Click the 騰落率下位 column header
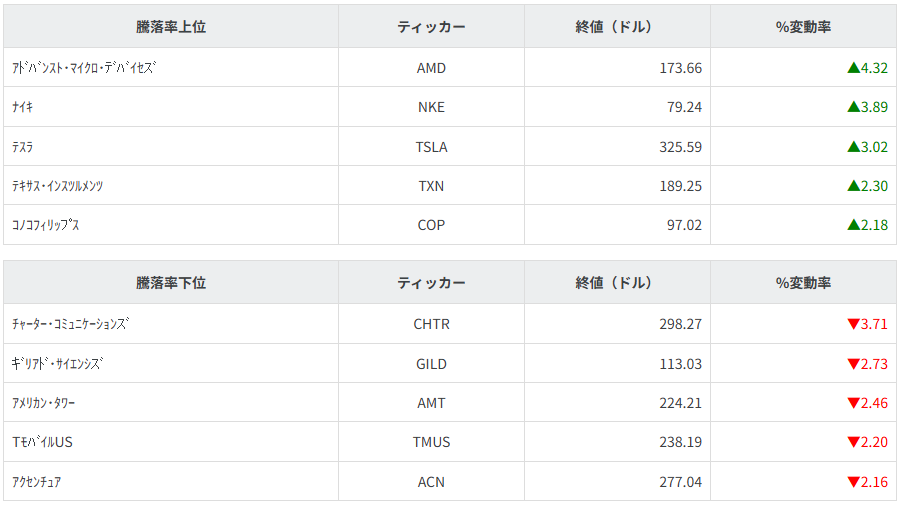This screenshot has width=900, height=505. (171, 283)
